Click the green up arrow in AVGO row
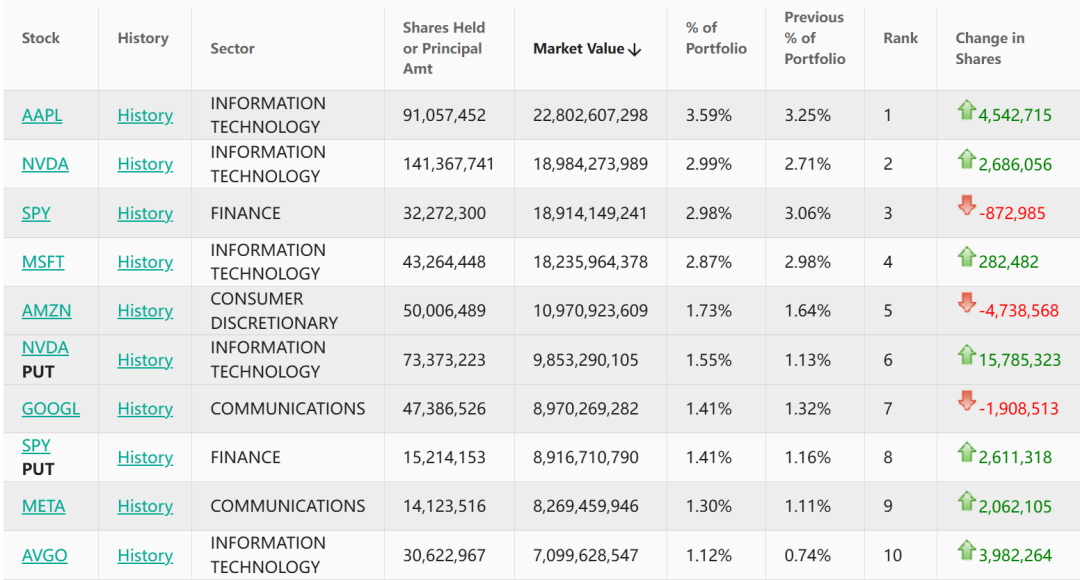The width and height of the screenshot is (1080, 580). pyautogui.click(x=966, y=551)
